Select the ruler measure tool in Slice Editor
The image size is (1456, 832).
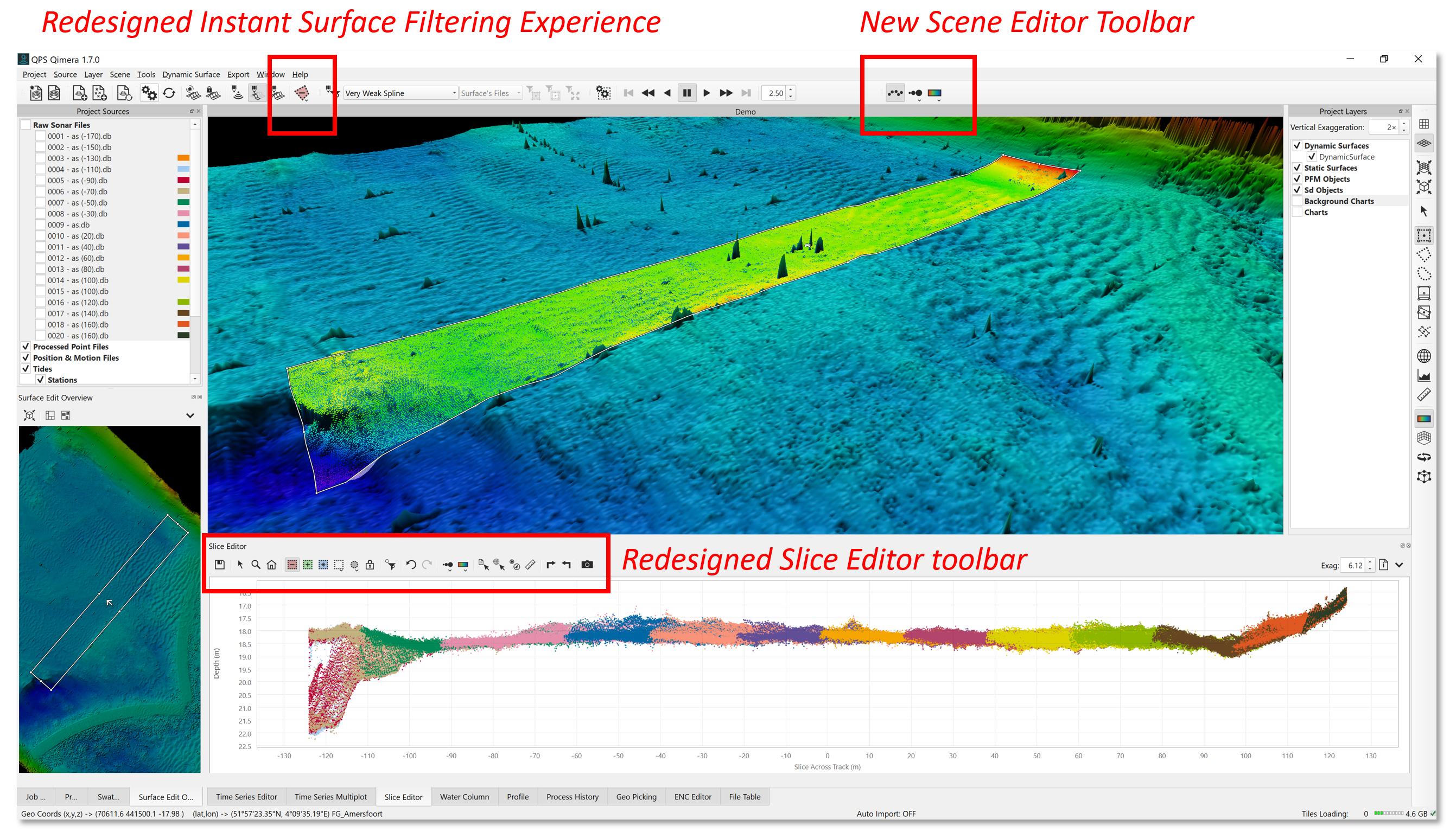[x=531, y=565]
